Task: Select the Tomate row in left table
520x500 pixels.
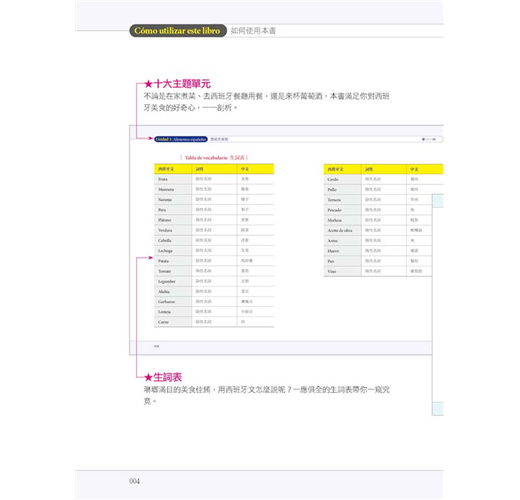Action: coord(214,271)
